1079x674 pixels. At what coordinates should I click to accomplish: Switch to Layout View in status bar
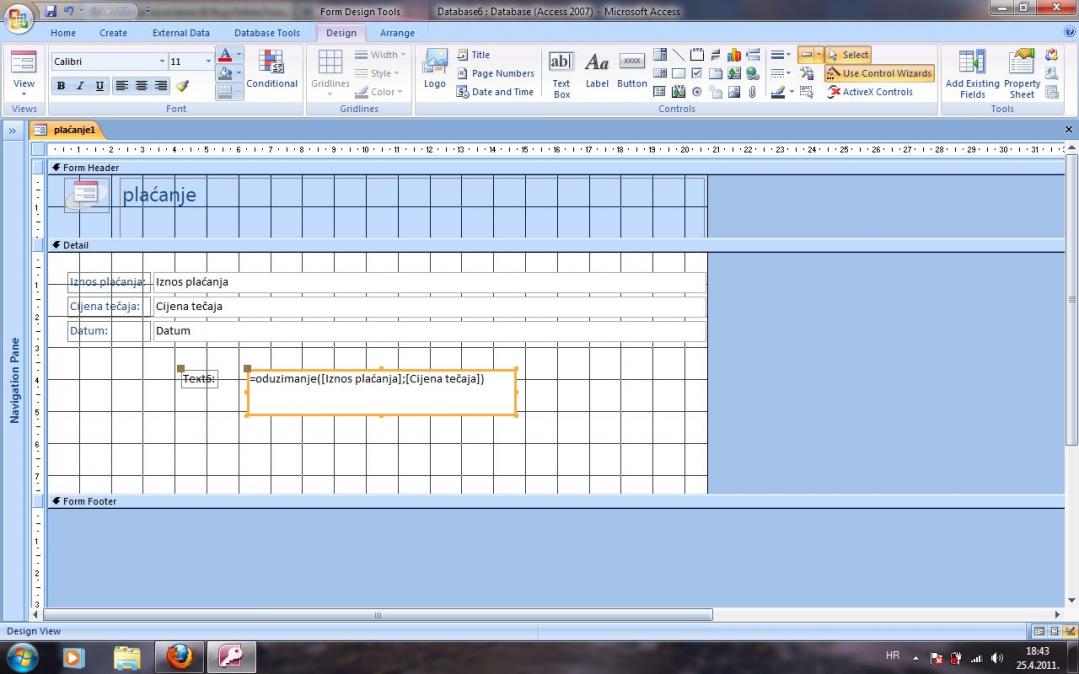1054,631
